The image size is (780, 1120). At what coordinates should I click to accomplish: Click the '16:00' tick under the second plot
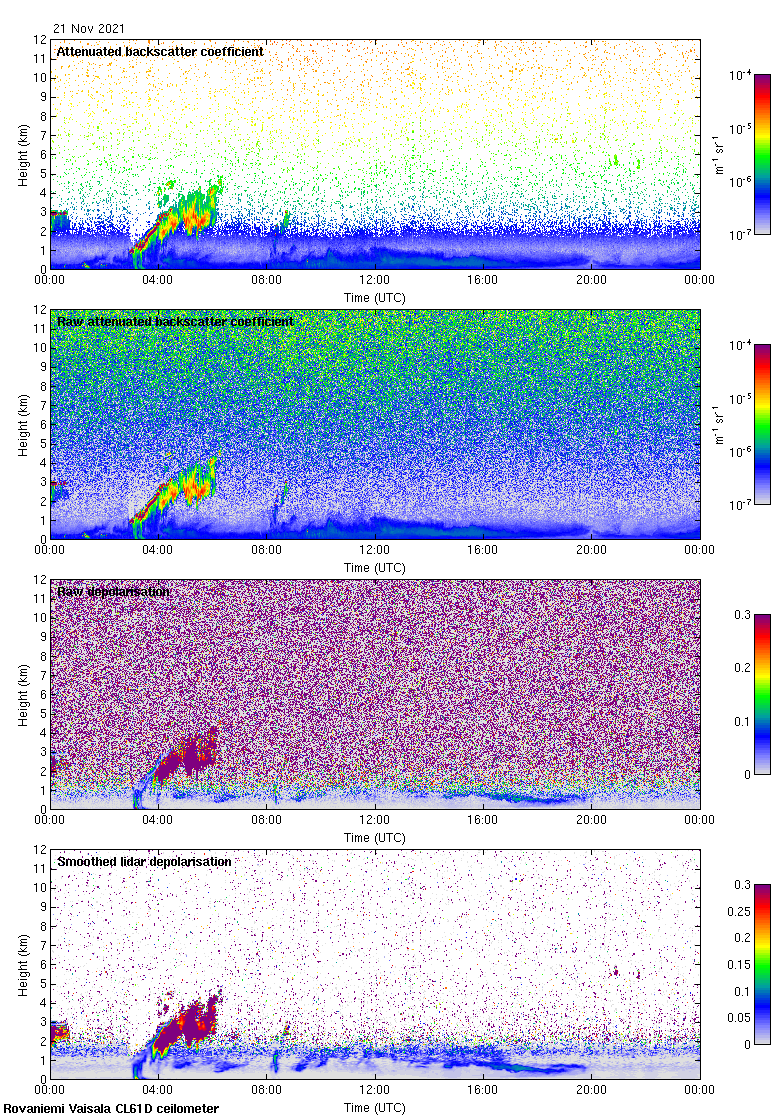[483, 550]
